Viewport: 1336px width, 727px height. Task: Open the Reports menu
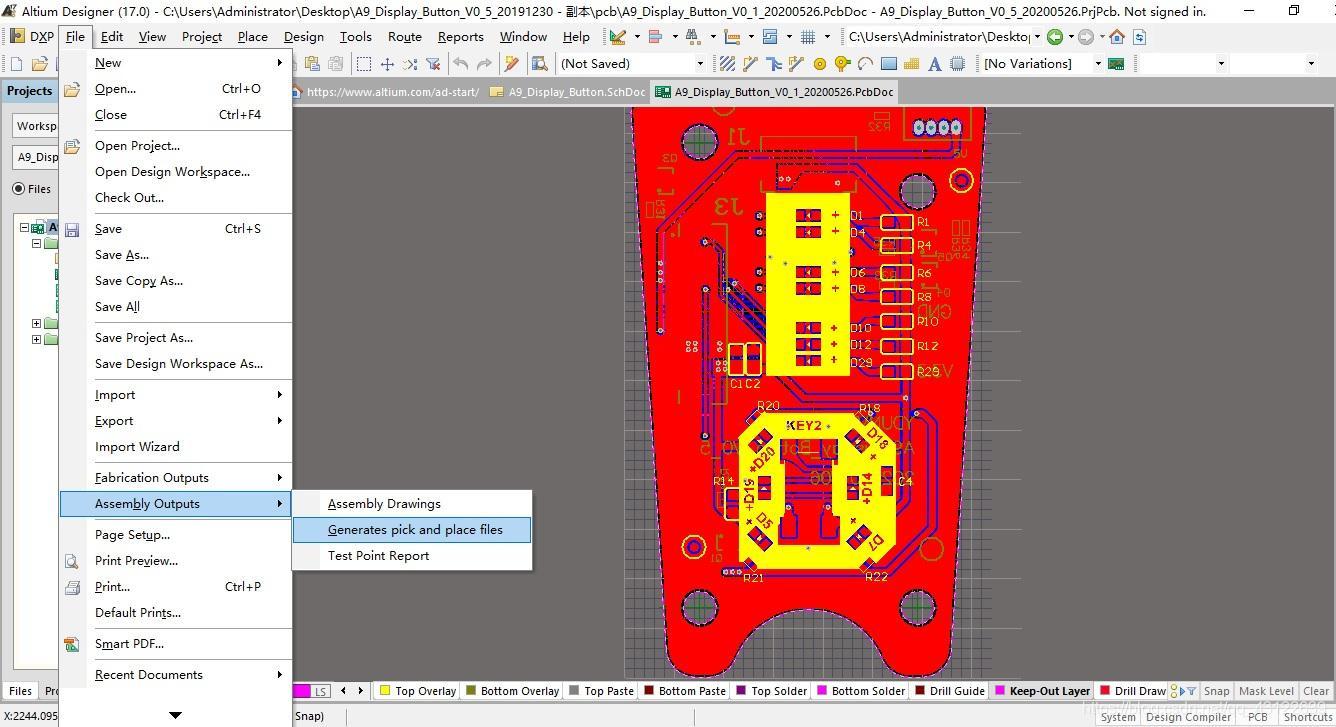pyautogui.click(x=460, y=37)
